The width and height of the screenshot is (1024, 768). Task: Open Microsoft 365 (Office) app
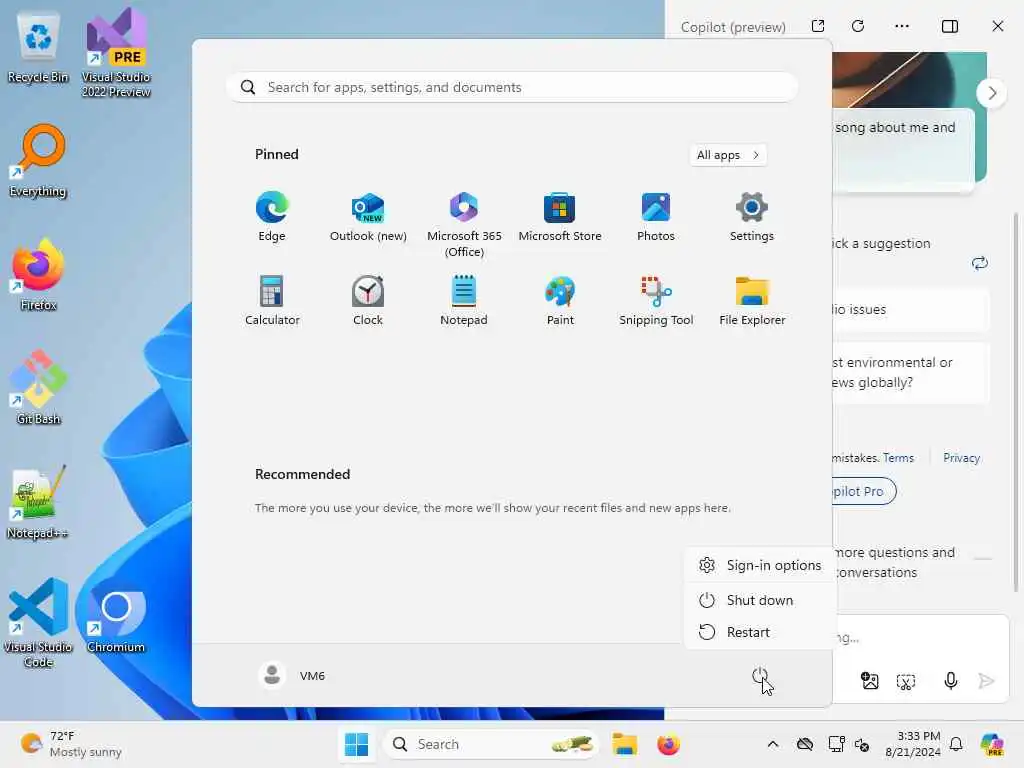464,225
